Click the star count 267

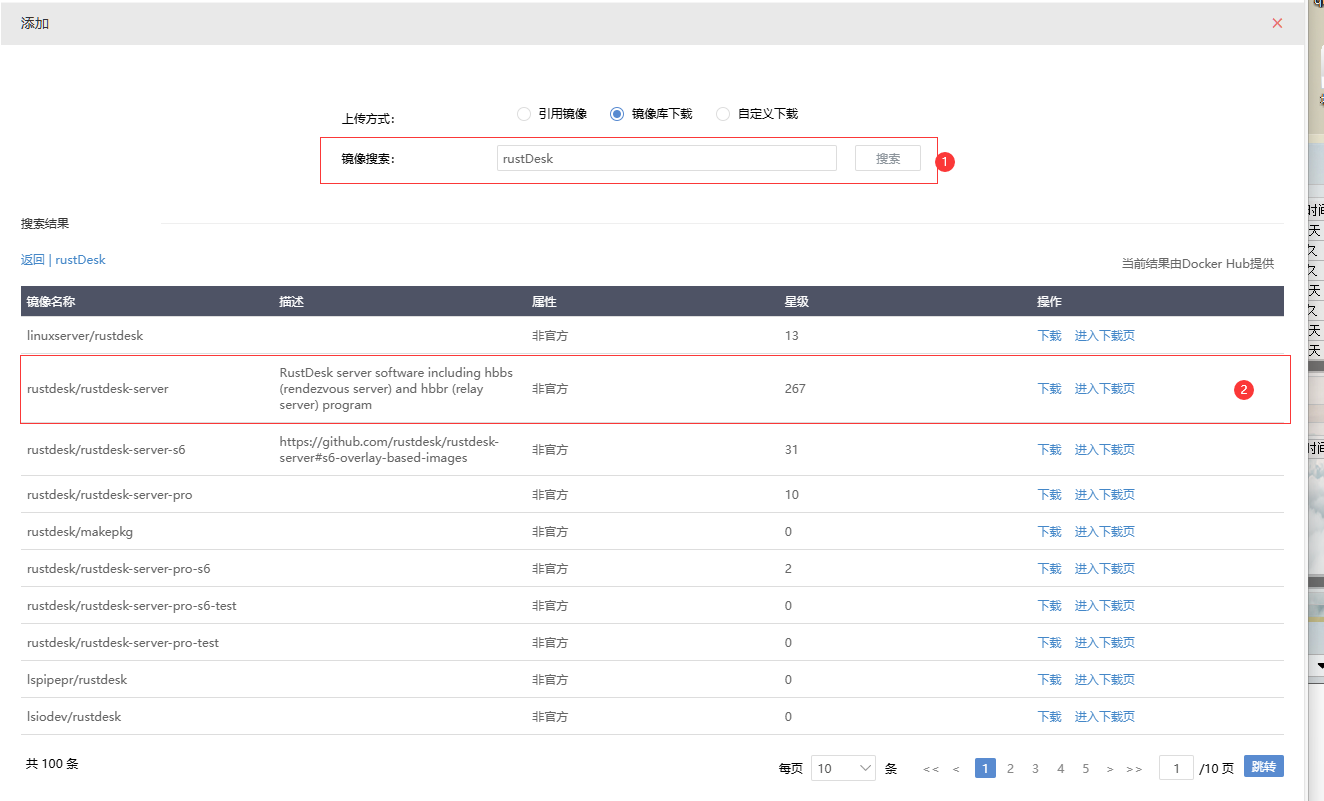795,389
